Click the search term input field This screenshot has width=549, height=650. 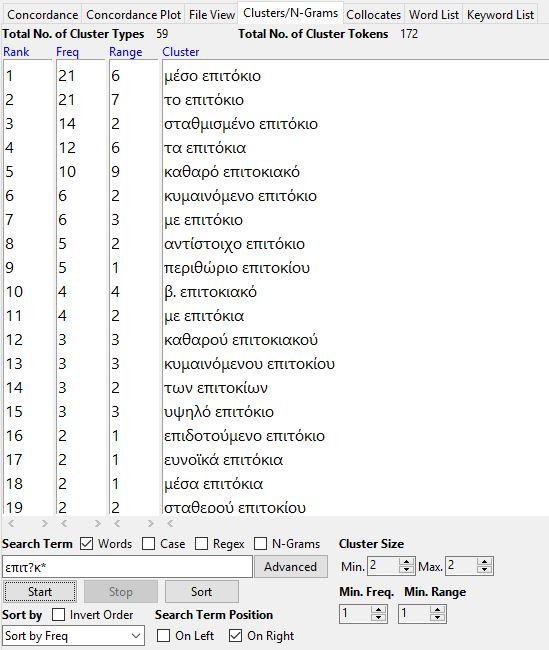click(x=127, y=567)
